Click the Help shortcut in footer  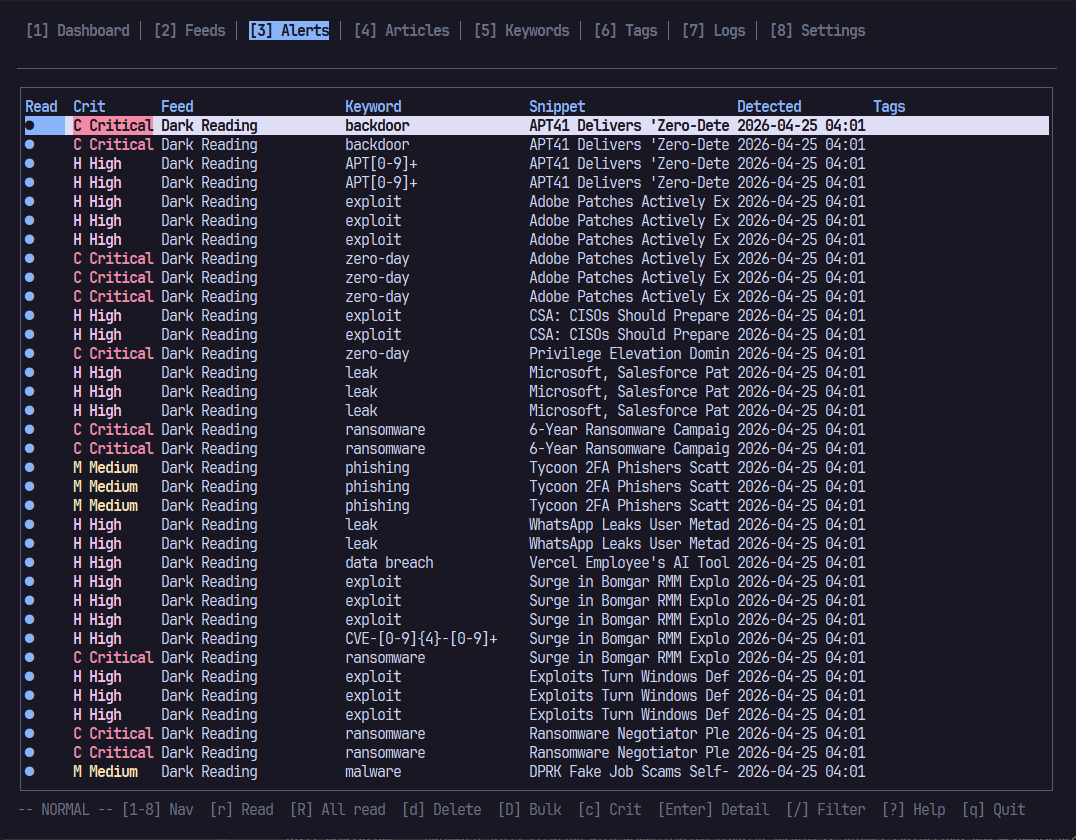click(x=913, y=809)
